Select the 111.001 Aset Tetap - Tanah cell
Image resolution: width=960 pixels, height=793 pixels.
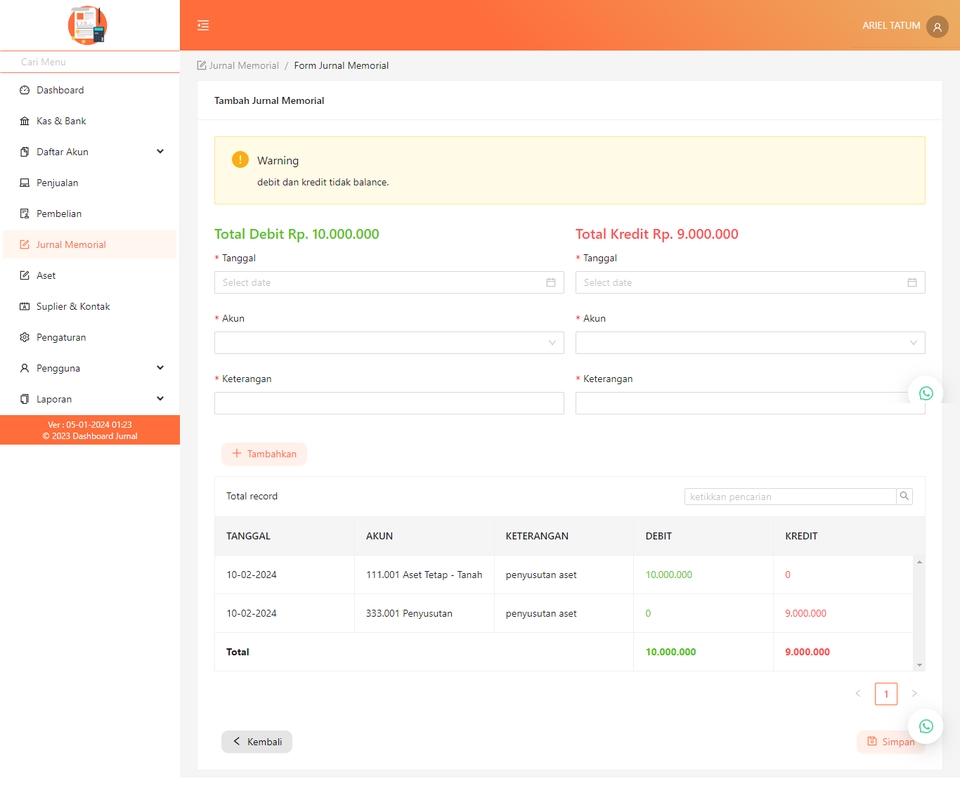pos(424,574)
